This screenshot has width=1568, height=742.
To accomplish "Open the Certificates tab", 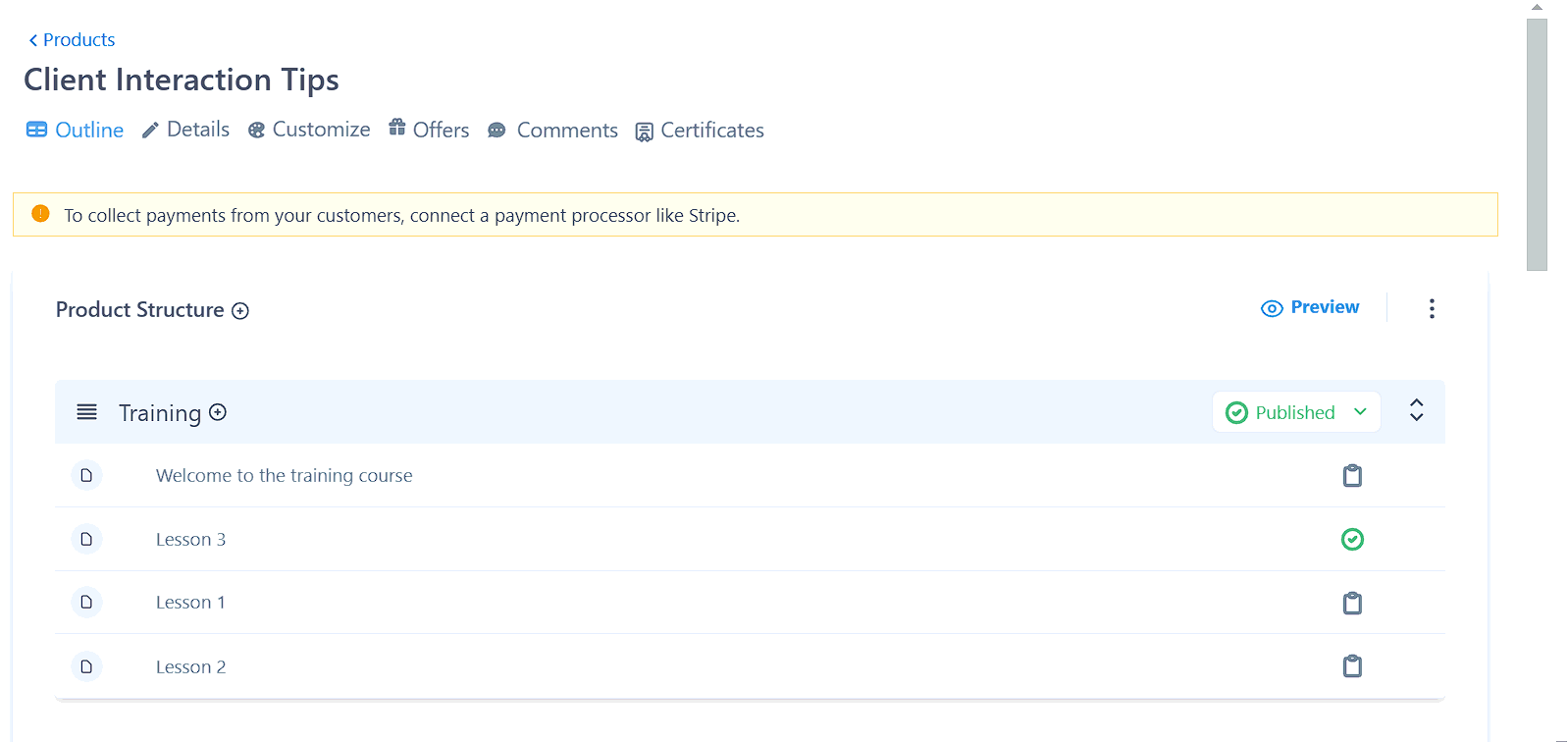I will click(700, 130).
